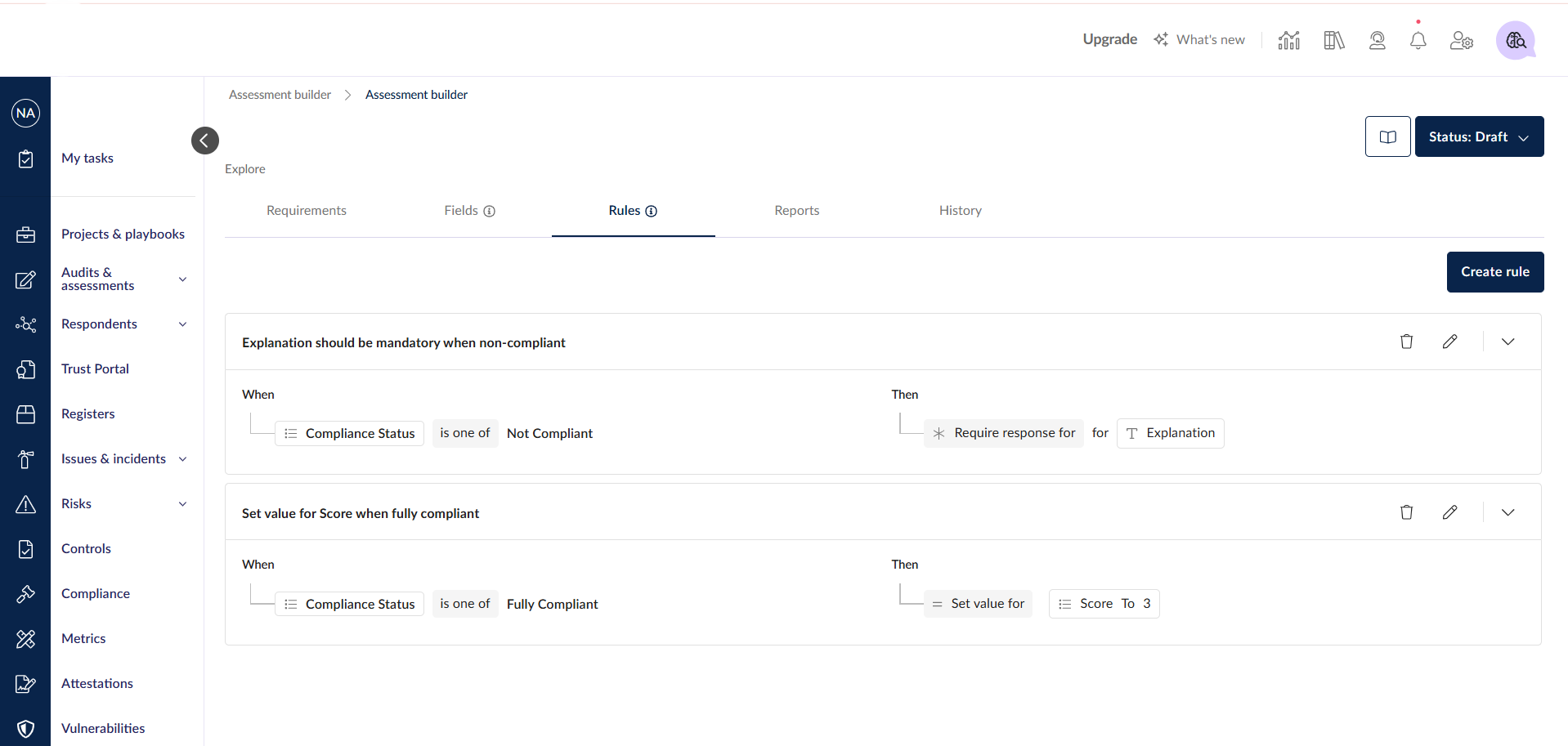The height and width of the screenshot is (746, 1568).
Task: Open the Status: Draft dropdown
Action: pyautogui.click(x=1478, y=136)
